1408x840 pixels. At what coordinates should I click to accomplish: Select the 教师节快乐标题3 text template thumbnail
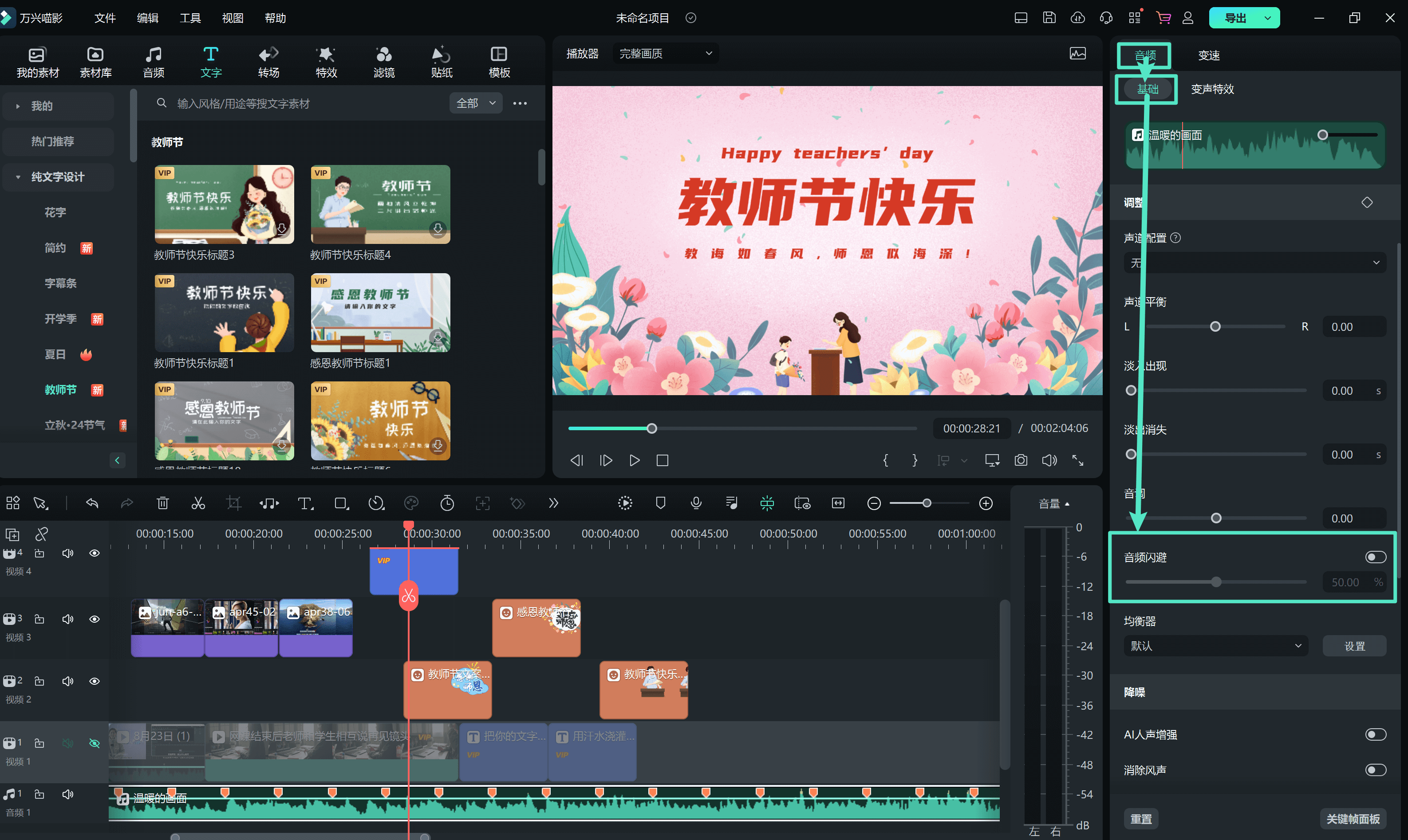tap(224, 204)
